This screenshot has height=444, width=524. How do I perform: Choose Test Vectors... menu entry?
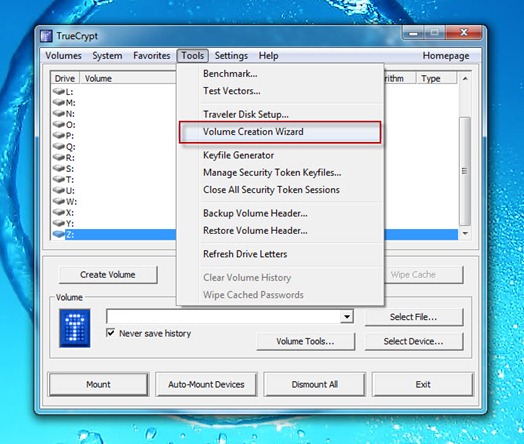click(281, 91)
